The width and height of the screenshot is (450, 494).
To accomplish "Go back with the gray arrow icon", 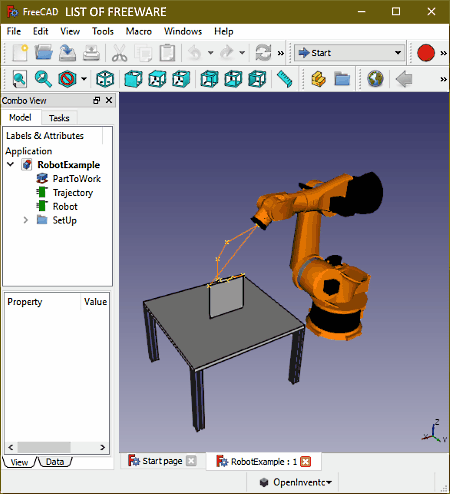I will [404, 79].
